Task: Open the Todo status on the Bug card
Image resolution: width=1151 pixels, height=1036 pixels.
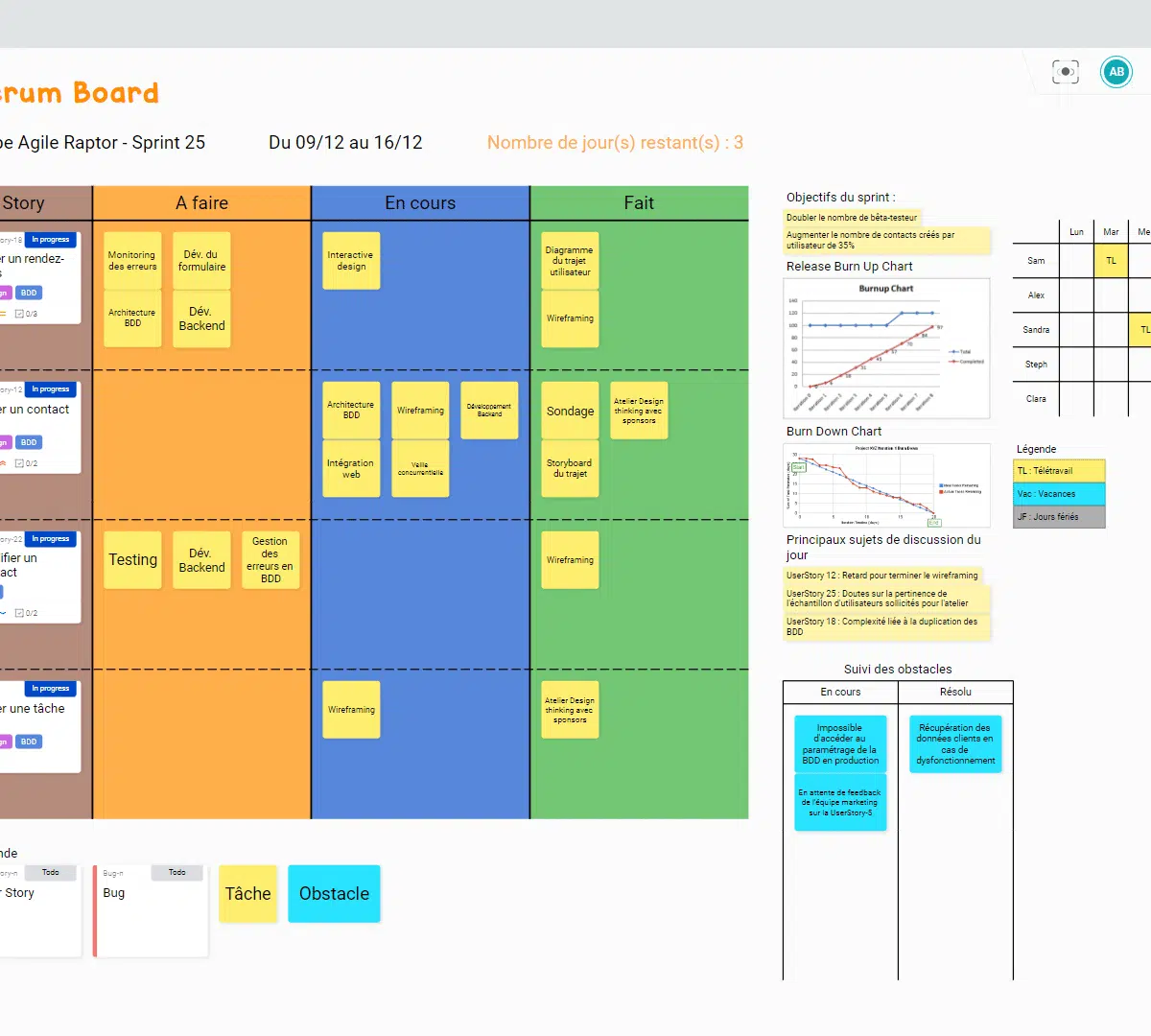Action: (x=177, y=873)
